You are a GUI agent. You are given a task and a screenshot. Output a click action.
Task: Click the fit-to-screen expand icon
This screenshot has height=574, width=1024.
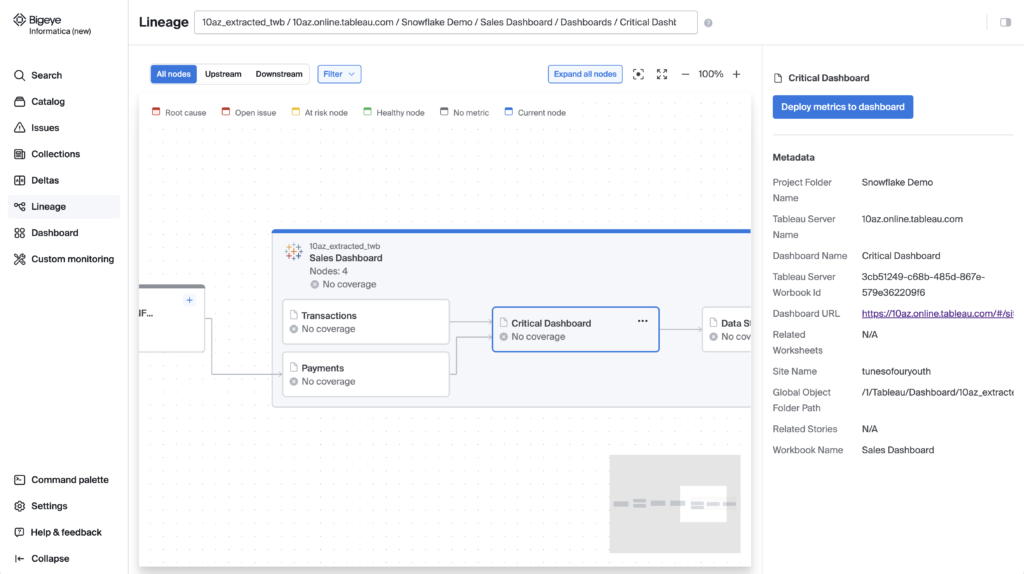[x=662, y=74]
